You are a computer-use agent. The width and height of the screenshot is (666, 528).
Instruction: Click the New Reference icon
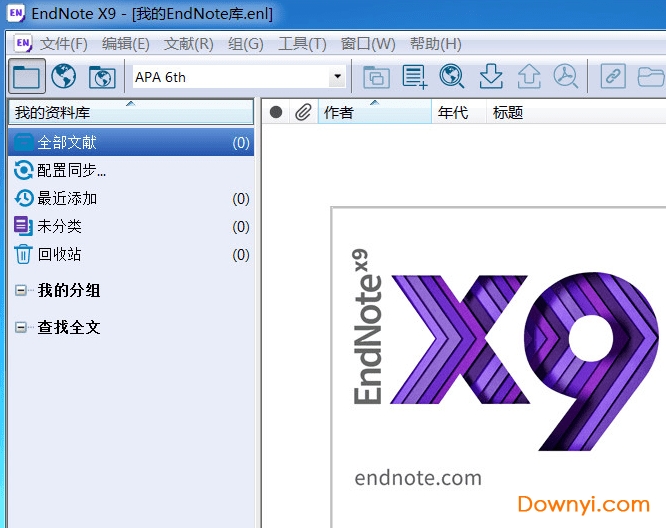tap(414, 77)
